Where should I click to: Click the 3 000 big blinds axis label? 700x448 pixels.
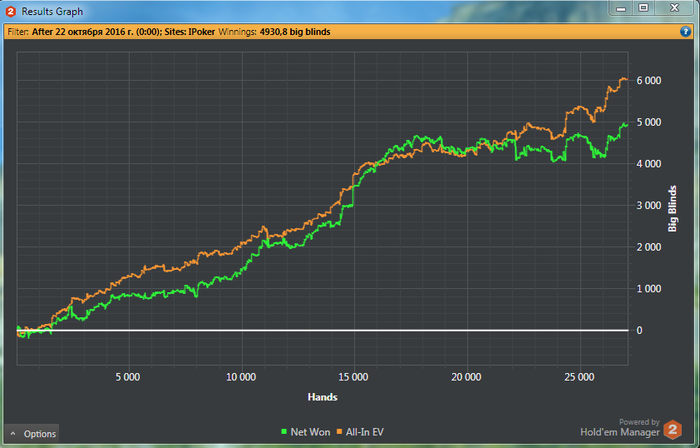click(649, 205)
